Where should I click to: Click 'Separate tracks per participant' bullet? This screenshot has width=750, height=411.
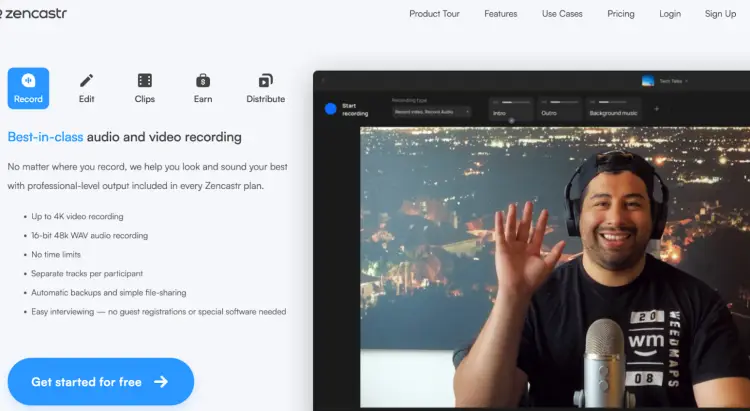tap(87, 274)
